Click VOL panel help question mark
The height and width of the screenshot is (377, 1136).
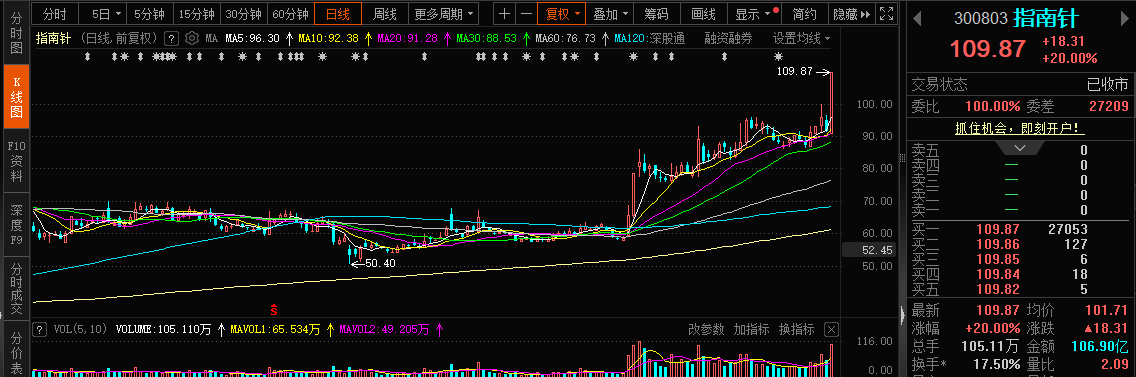(x=40, y=329)
